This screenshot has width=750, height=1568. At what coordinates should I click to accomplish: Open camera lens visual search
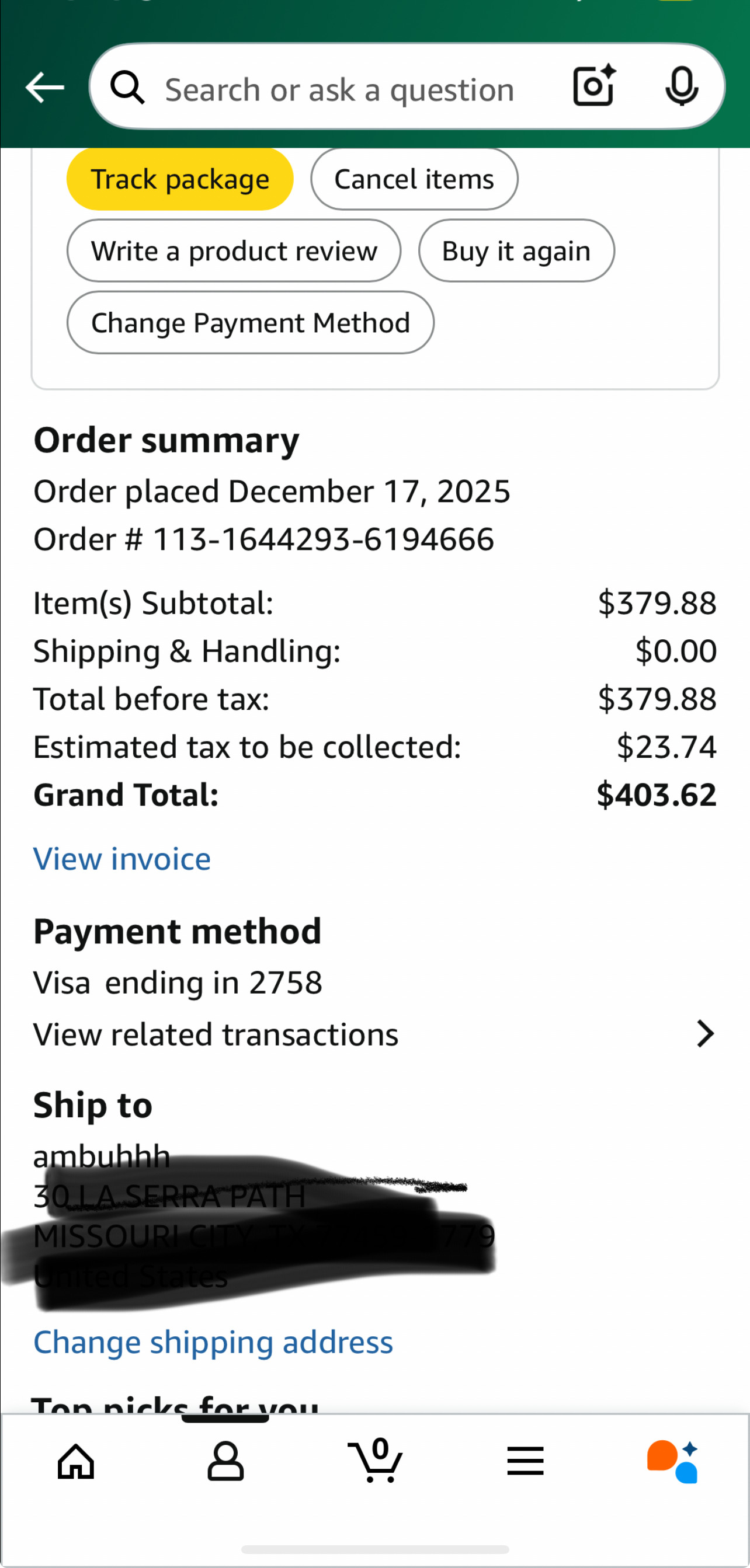click(x=593, y=86)
